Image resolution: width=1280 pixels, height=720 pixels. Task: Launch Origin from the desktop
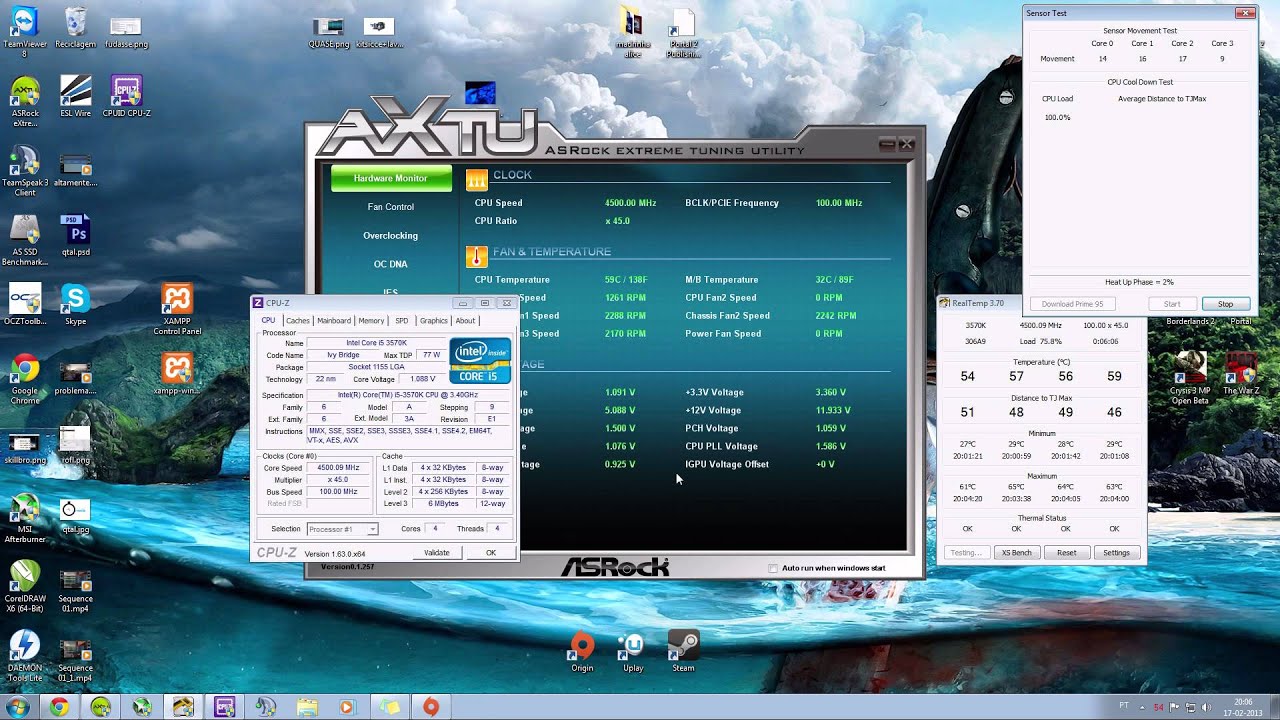tap(582, 653)
